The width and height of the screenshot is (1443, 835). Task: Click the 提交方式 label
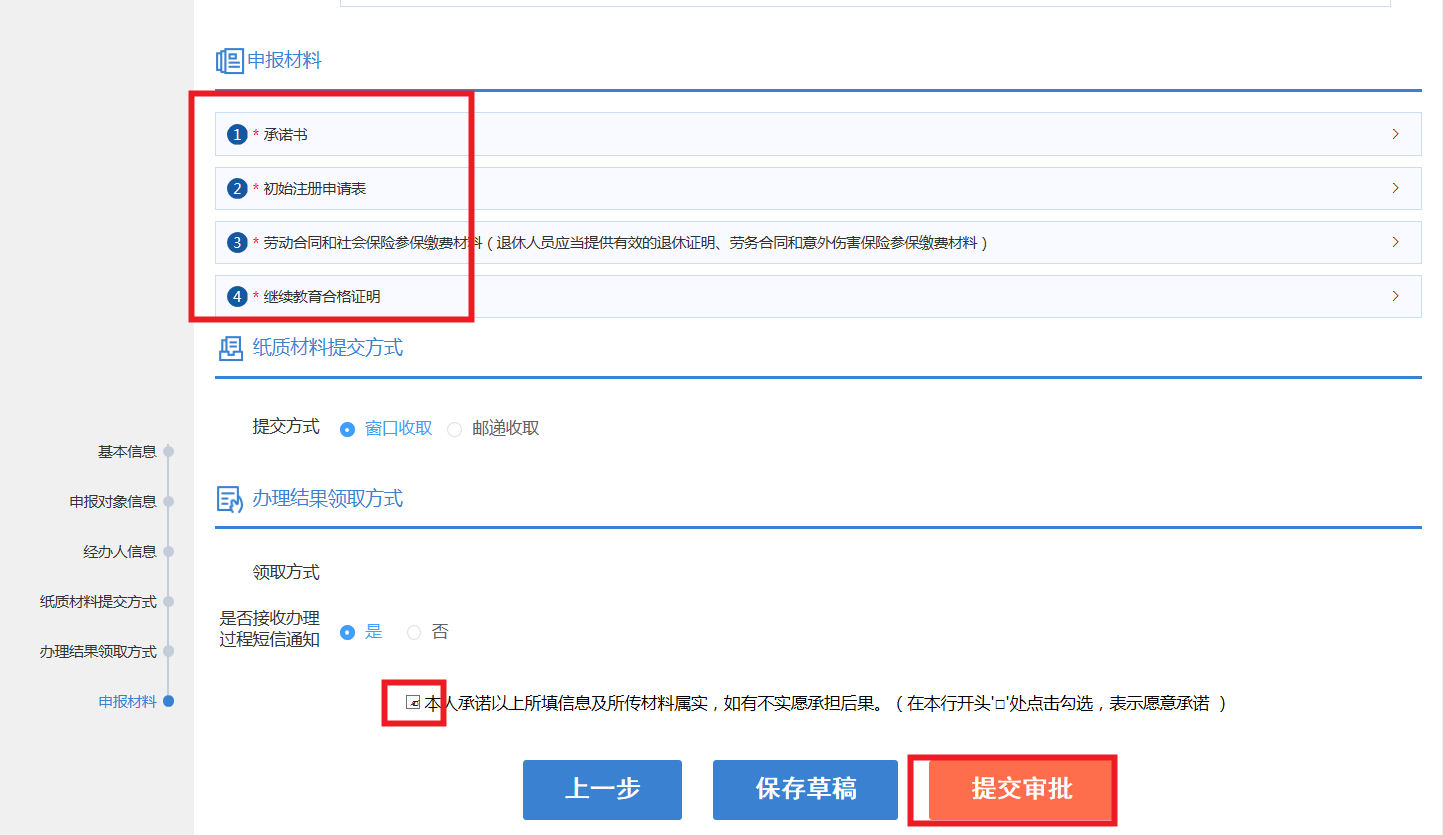pos(286,427)
